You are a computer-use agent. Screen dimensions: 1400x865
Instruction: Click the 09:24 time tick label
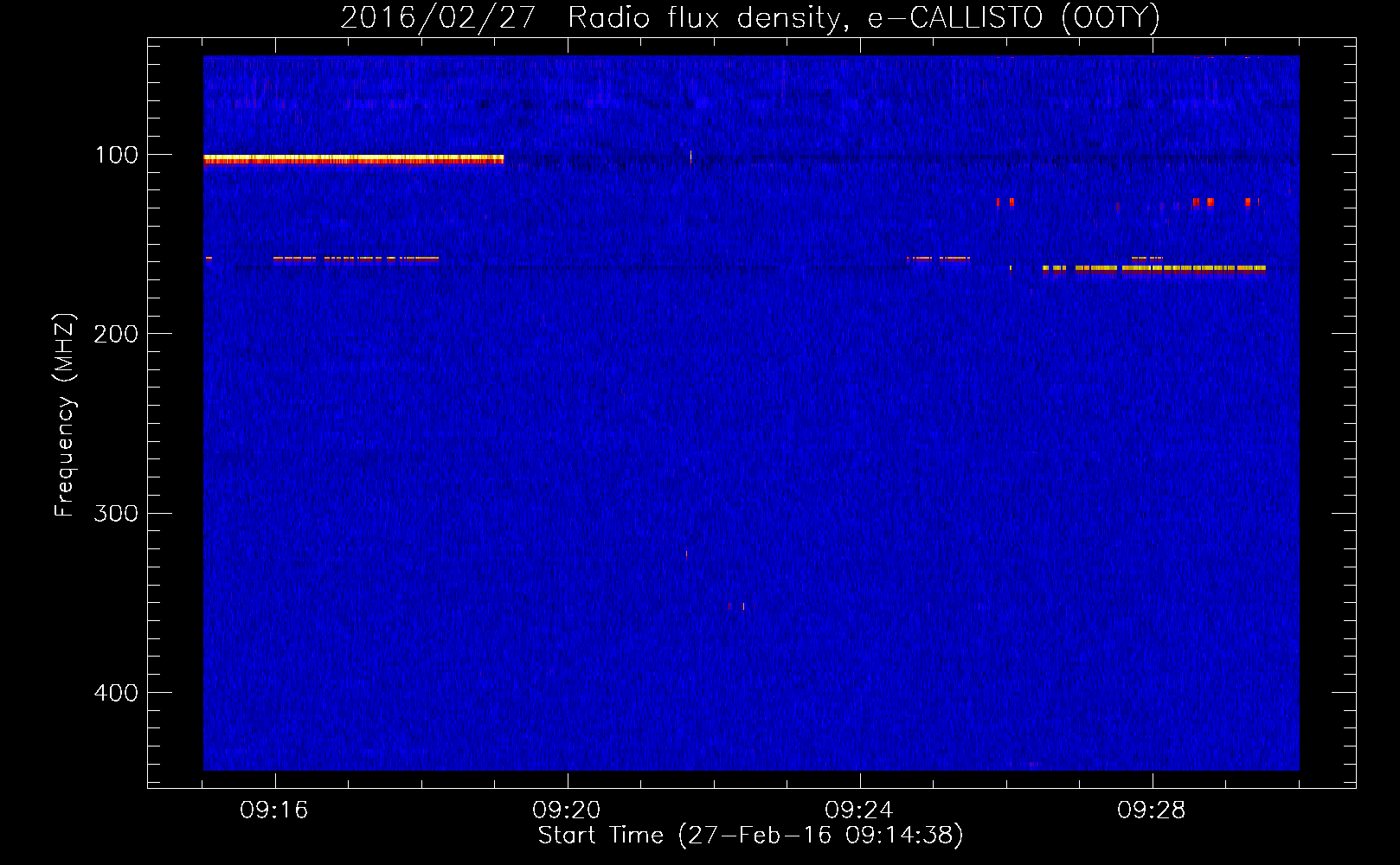click(x=859, y=811)
